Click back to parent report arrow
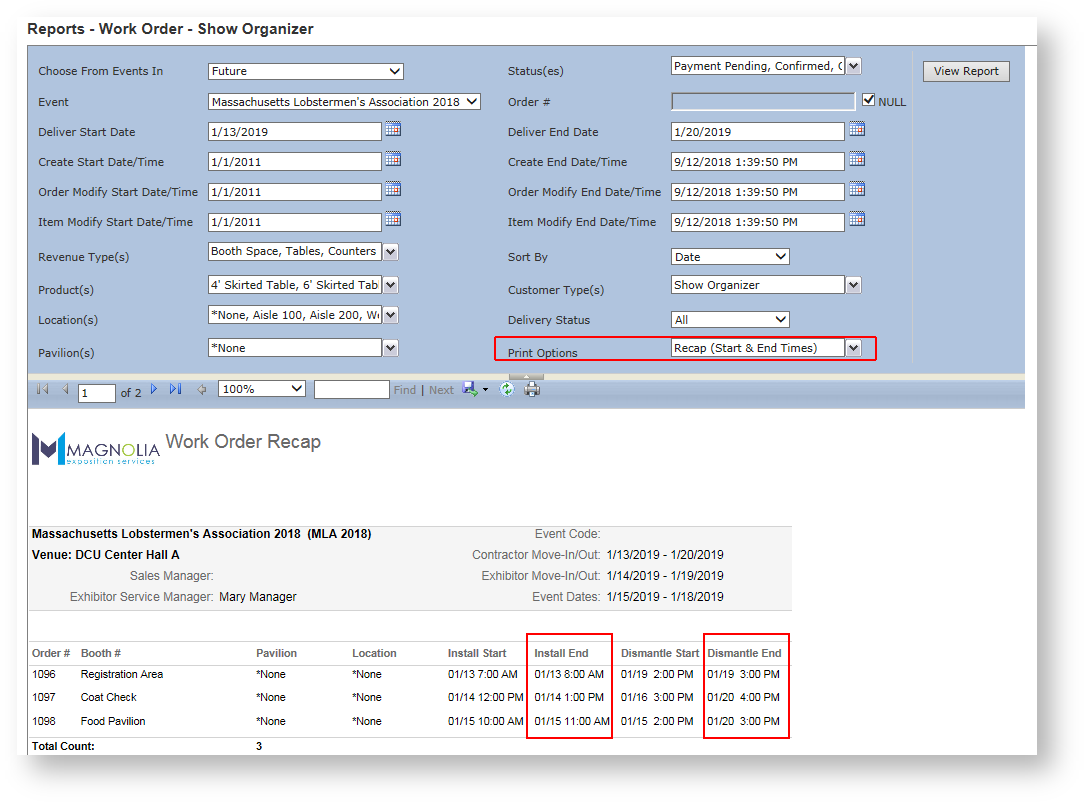The width and height of the screenshot is (1085, 803). coord(201,390)
